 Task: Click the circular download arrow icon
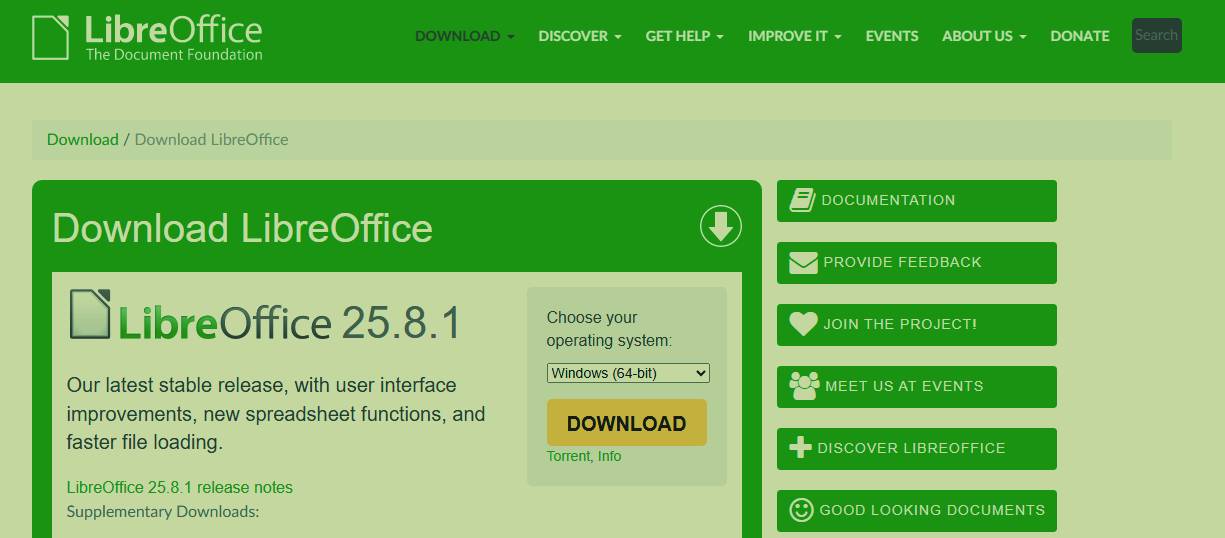721,226
